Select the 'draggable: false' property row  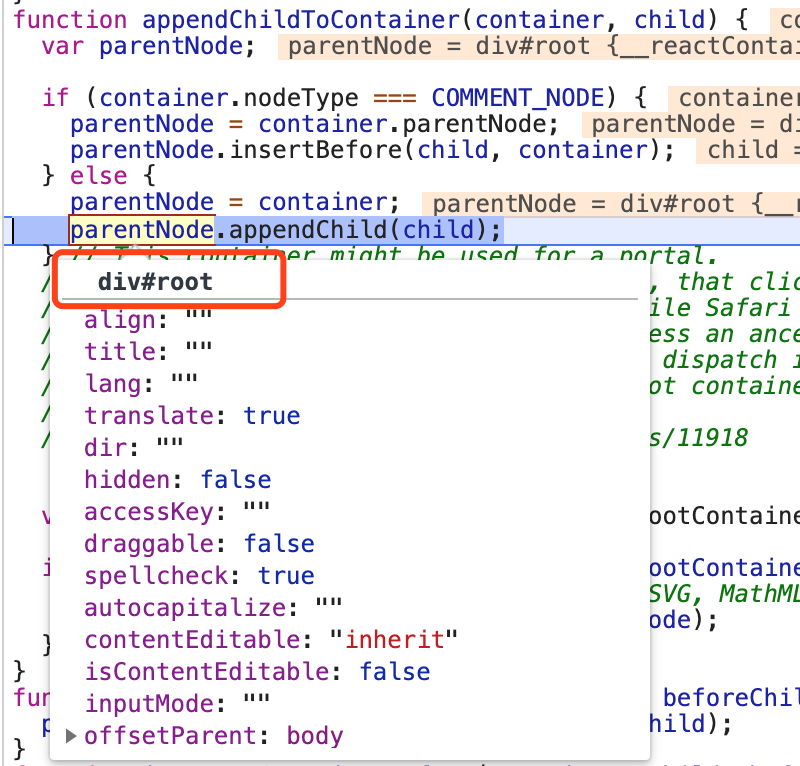[199, 543]
